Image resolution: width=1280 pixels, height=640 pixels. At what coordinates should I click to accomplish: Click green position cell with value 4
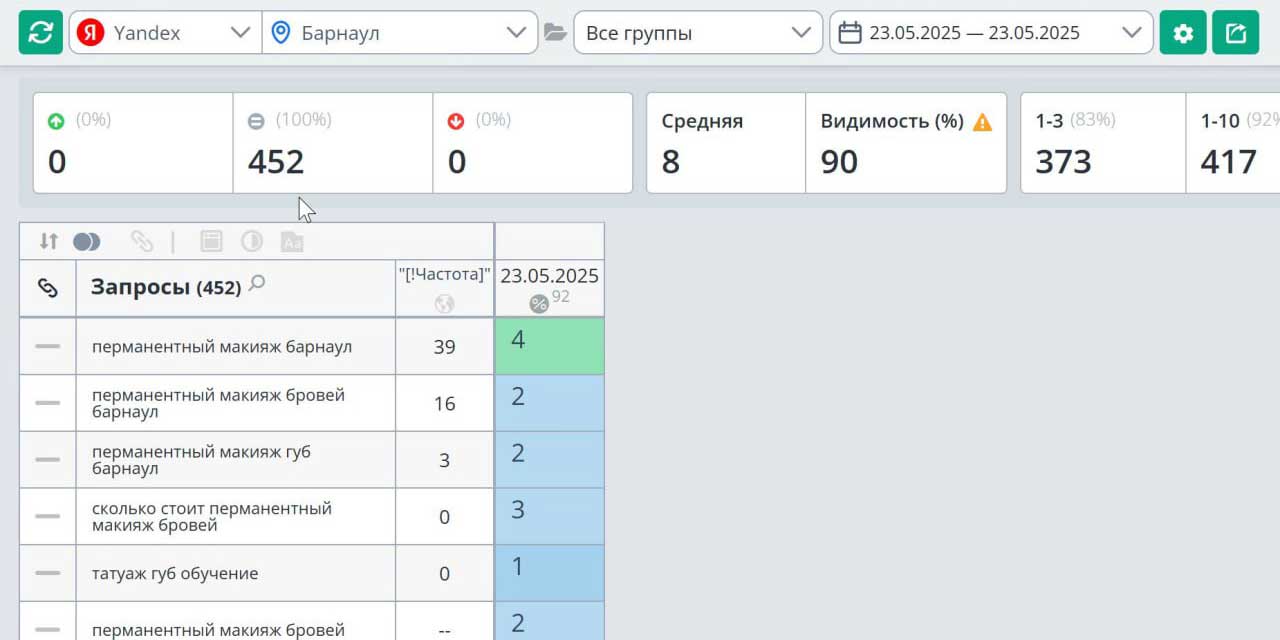[549, 346]
